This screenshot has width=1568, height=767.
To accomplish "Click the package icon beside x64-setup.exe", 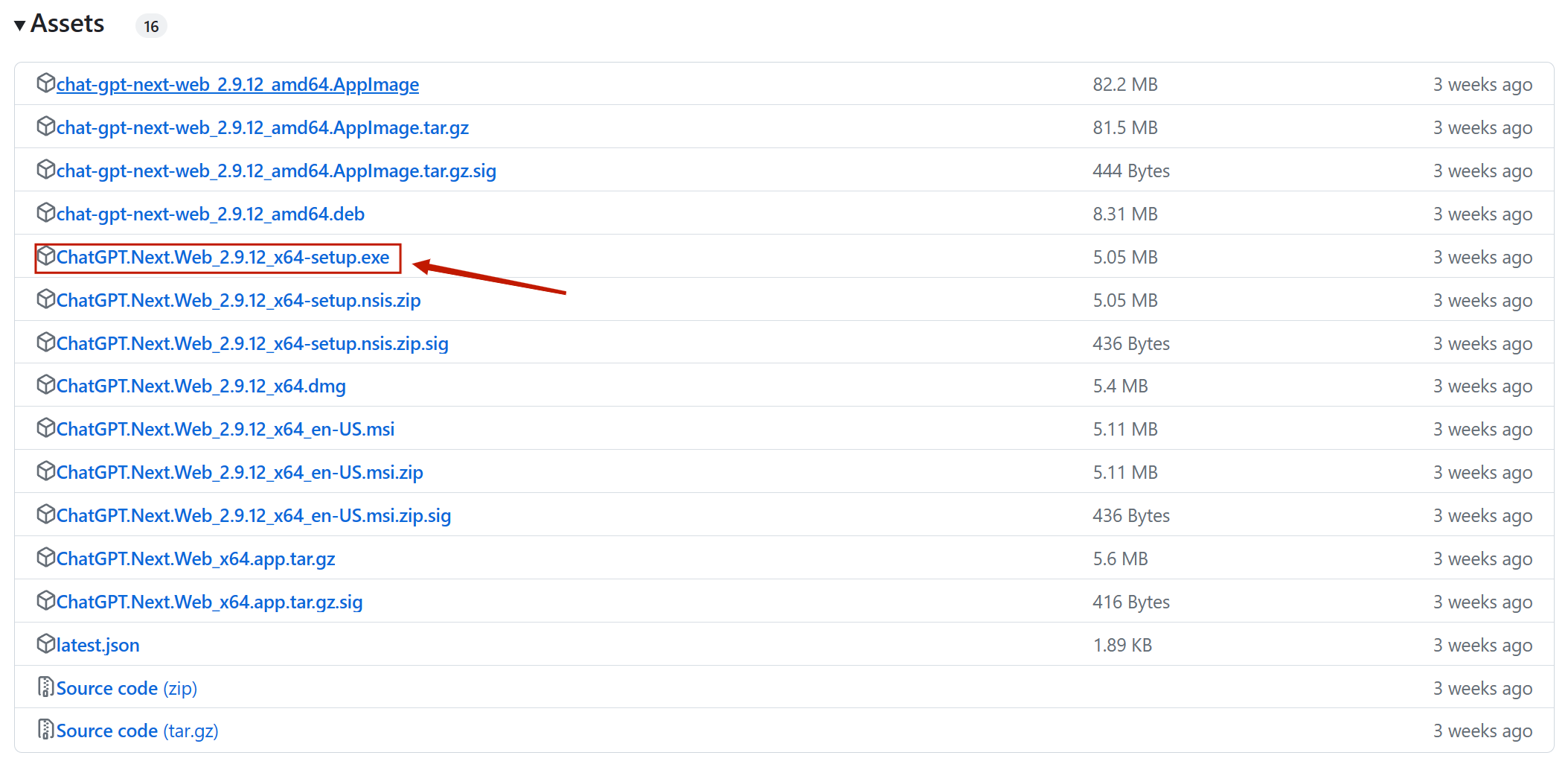I will [x=46, y=255].
